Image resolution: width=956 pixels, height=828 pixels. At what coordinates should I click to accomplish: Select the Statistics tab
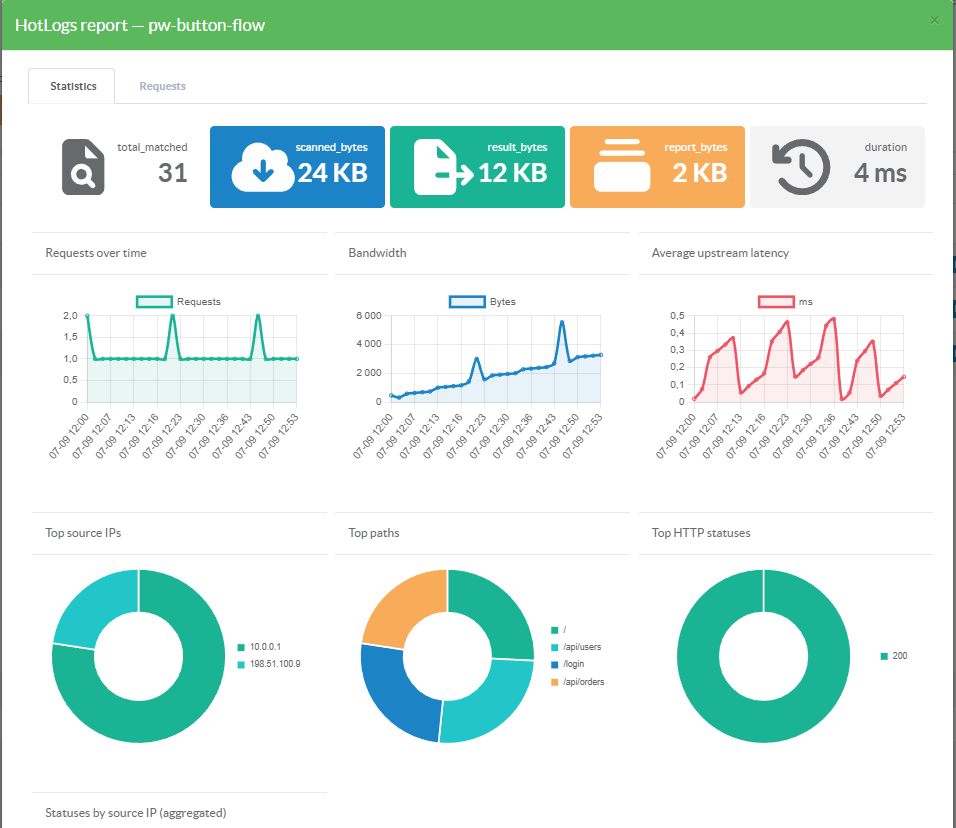click(x=72, y=86)
